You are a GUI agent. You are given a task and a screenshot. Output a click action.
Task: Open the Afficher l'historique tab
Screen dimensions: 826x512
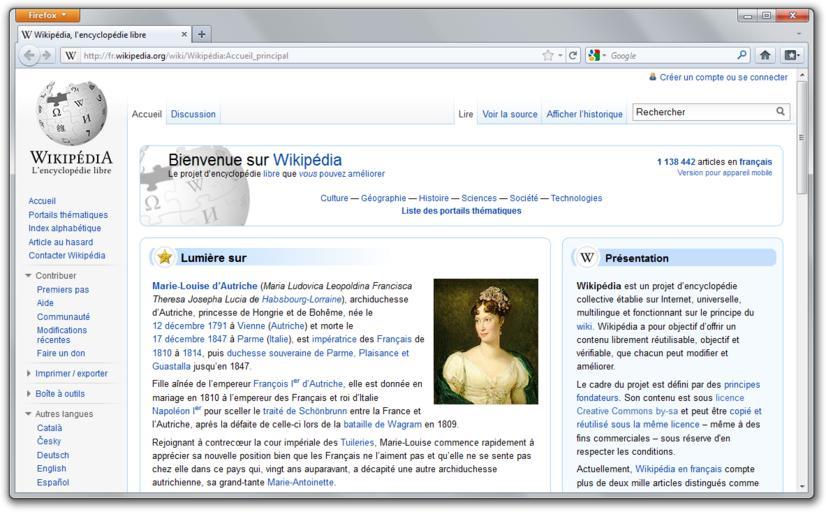point(584,114)
